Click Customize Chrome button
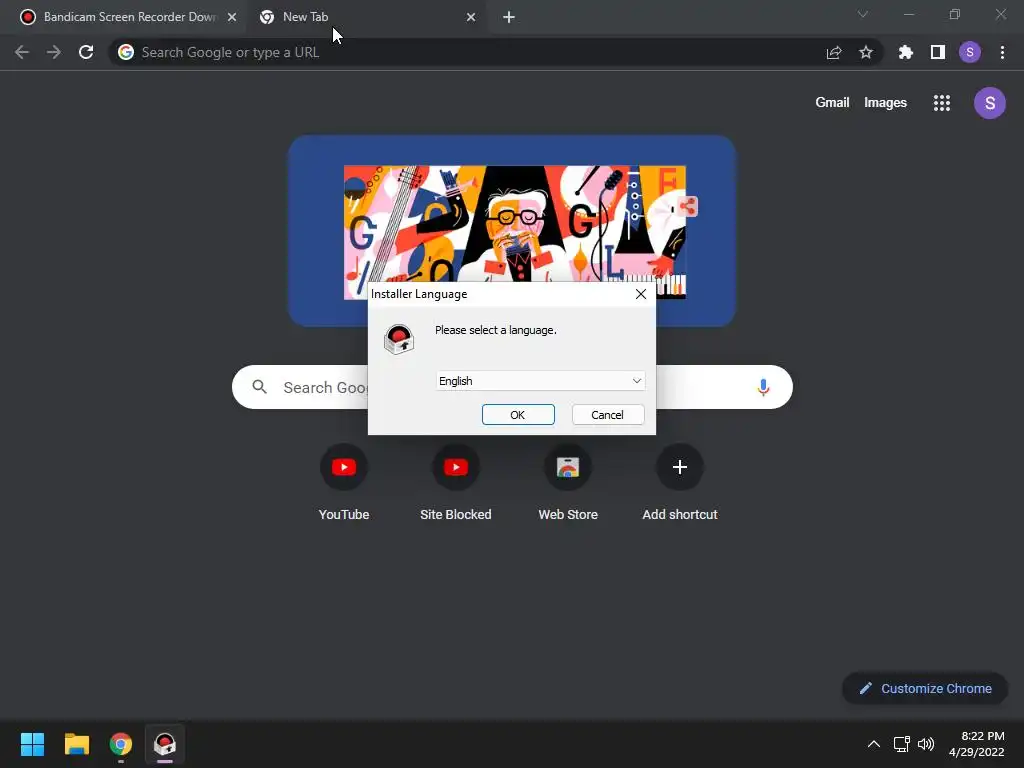Viewport: 1024px width, 768px height. (x=925, y=688)
